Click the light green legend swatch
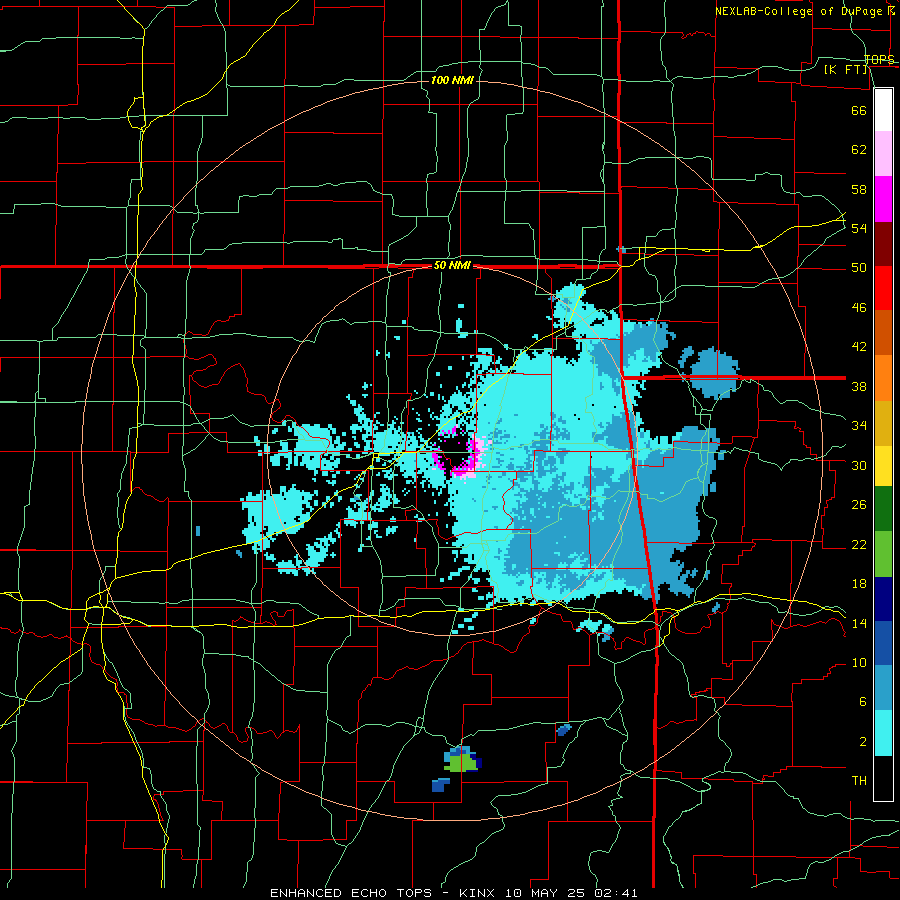 pyautogui.click(x=883, y=554)
